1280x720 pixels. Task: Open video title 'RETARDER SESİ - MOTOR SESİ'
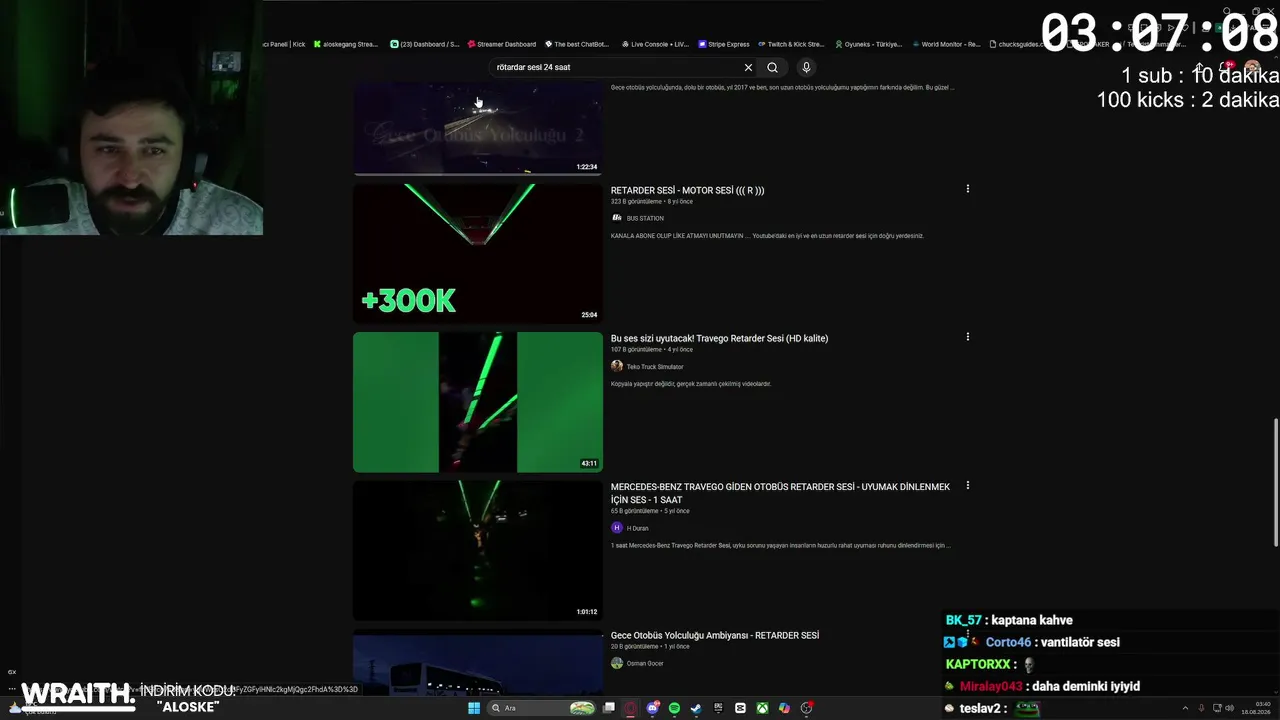688,190
